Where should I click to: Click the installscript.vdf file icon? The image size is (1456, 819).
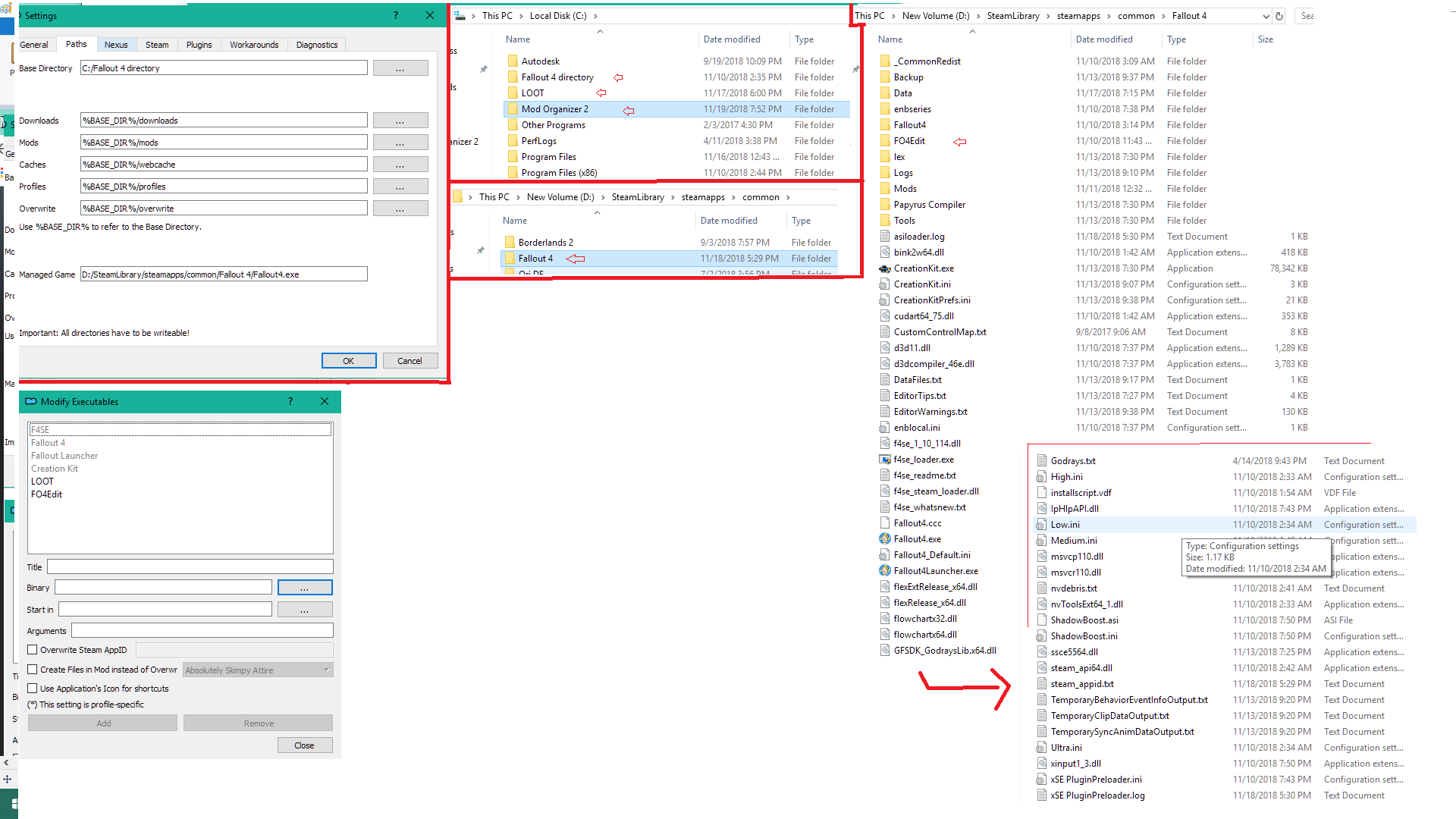1041,493
